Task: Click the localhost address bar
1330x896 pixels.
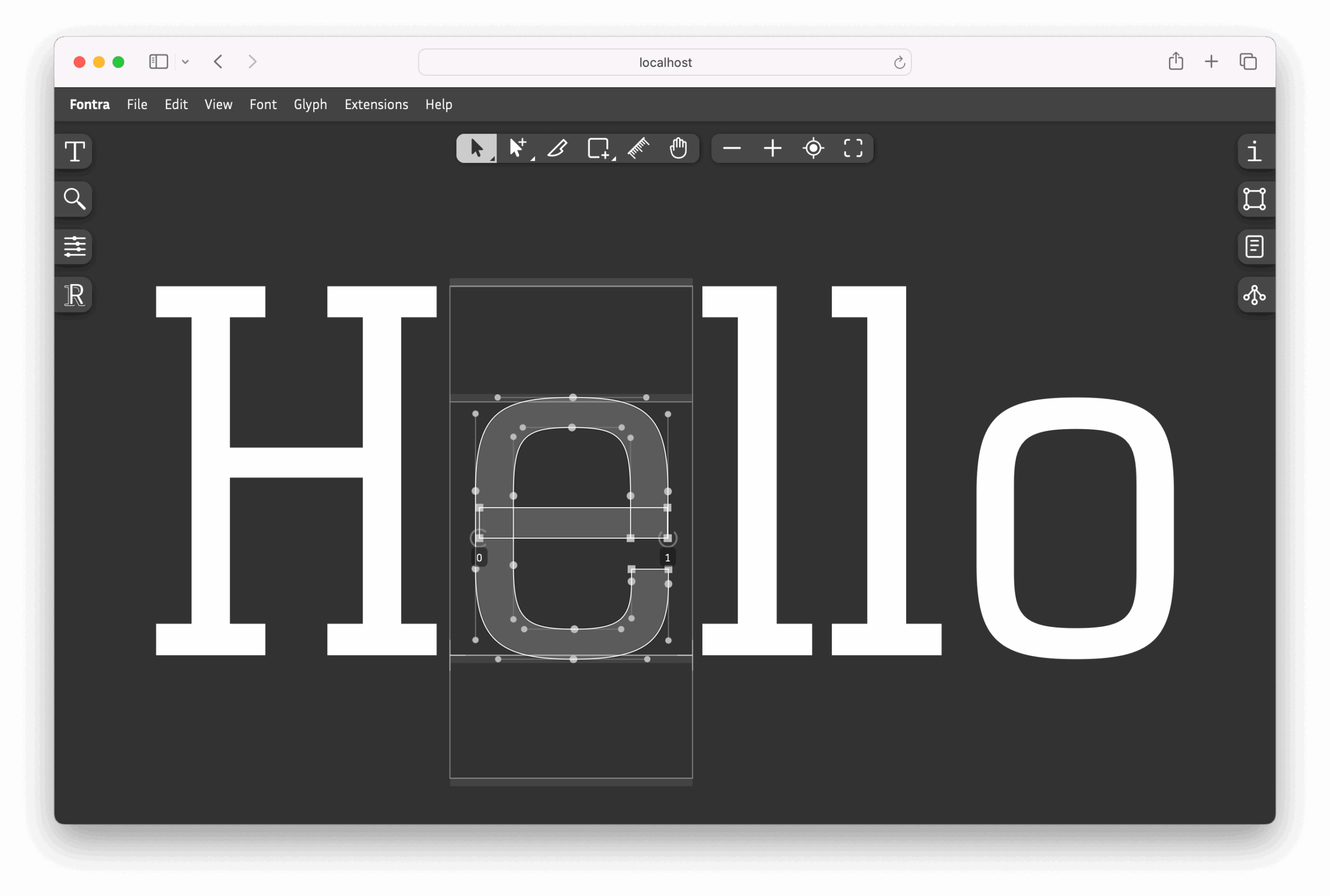Action: coord(664,62)
